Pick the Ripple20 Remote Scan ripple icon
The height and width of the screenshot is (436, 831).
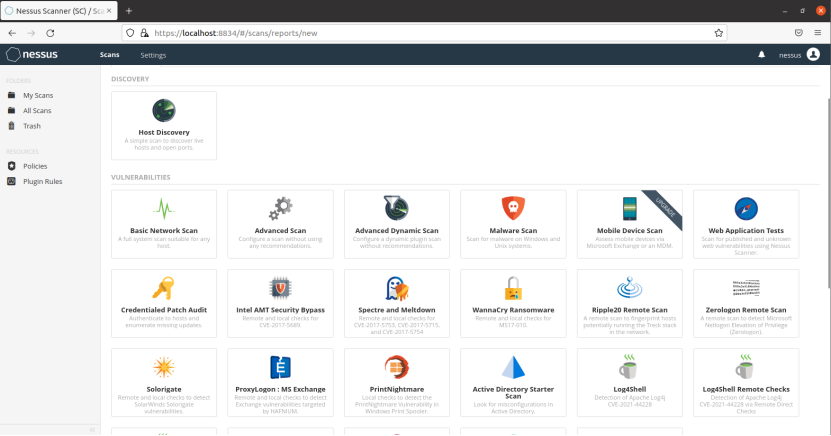[630, 288]
